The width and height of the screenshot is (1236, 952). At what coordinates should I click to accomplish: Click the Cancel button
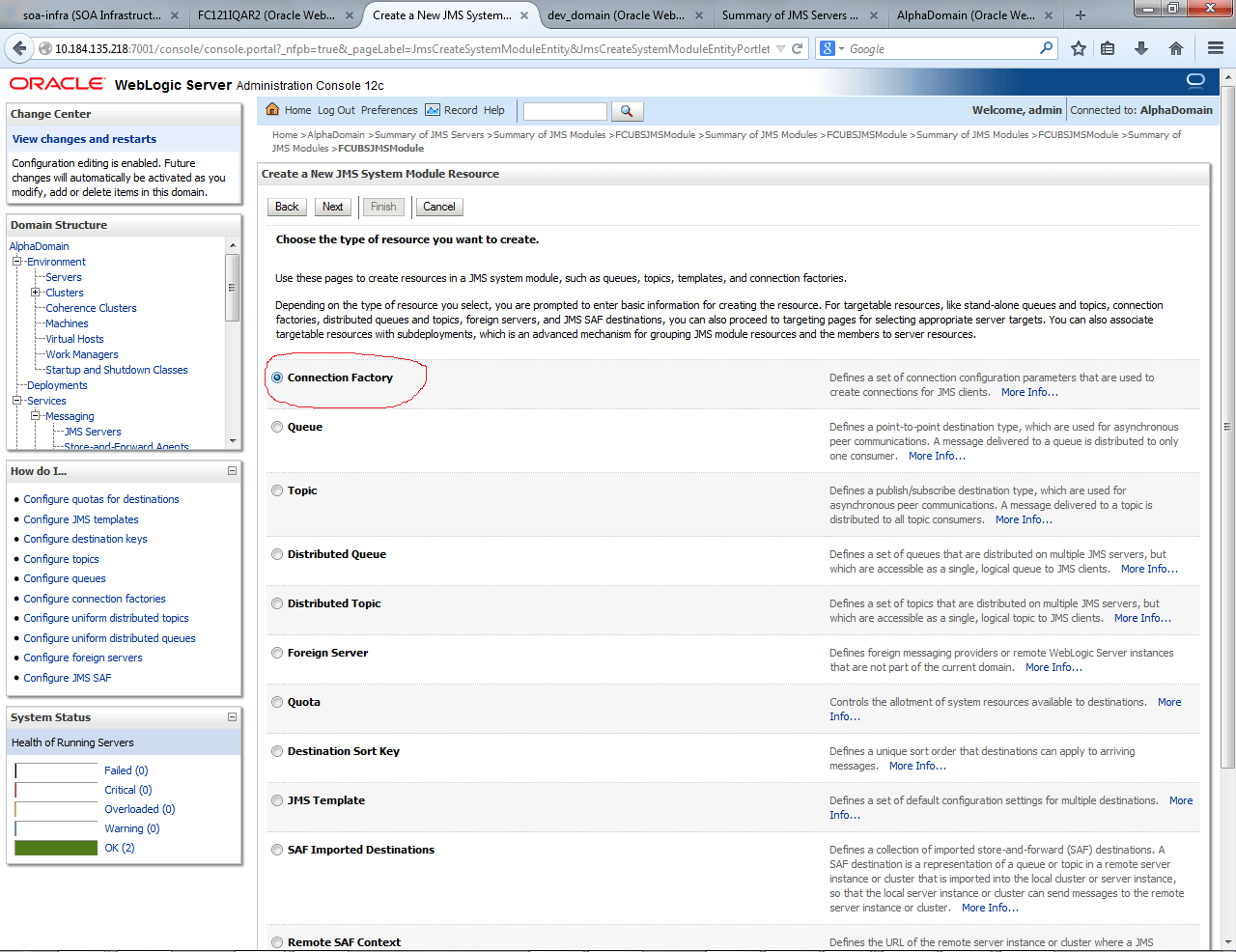point(438,207)
